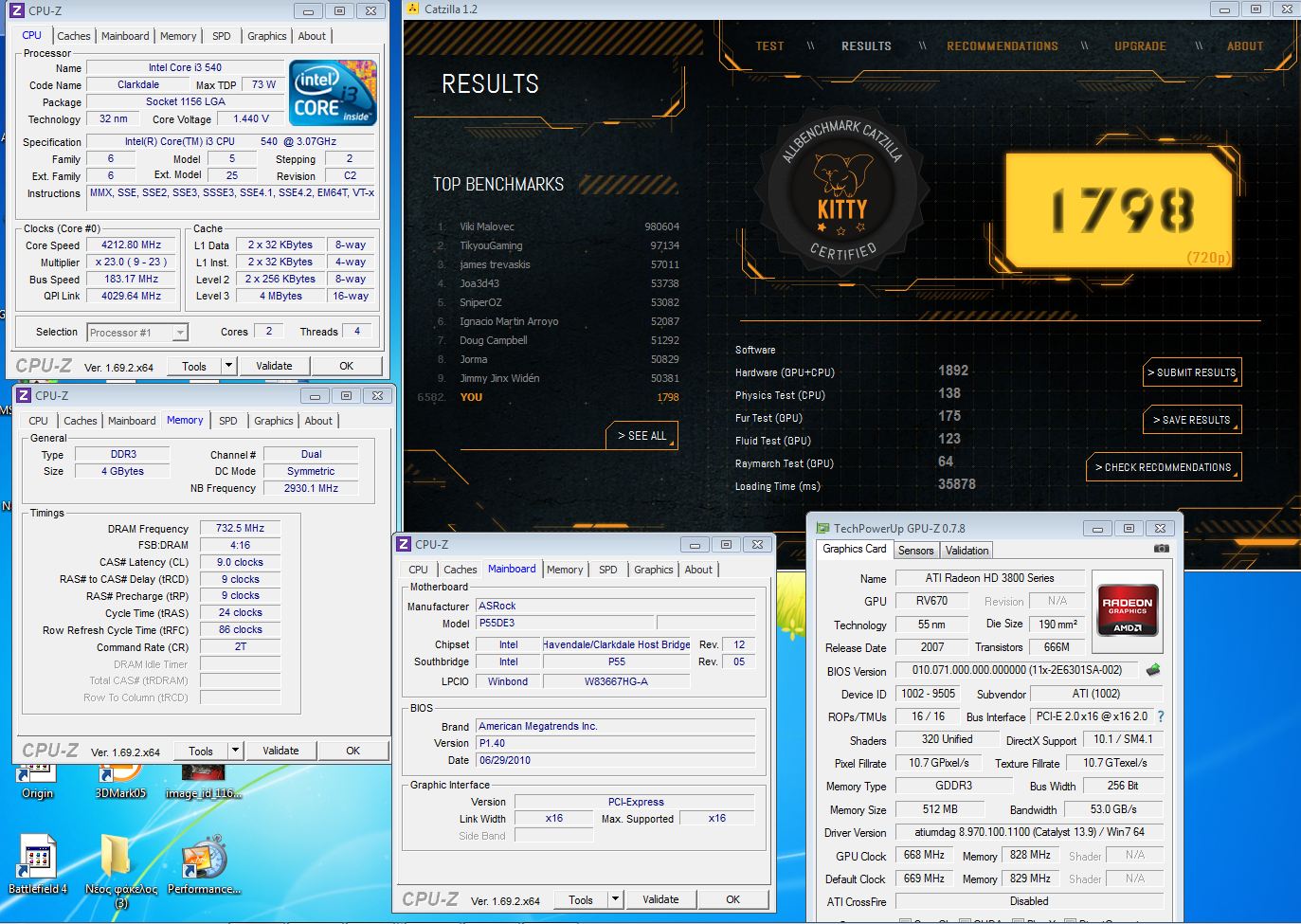The width and height of the screenshot is (1301, 924).
Task: Click the SAVE RESULTS button
Action: [1192, 419]
